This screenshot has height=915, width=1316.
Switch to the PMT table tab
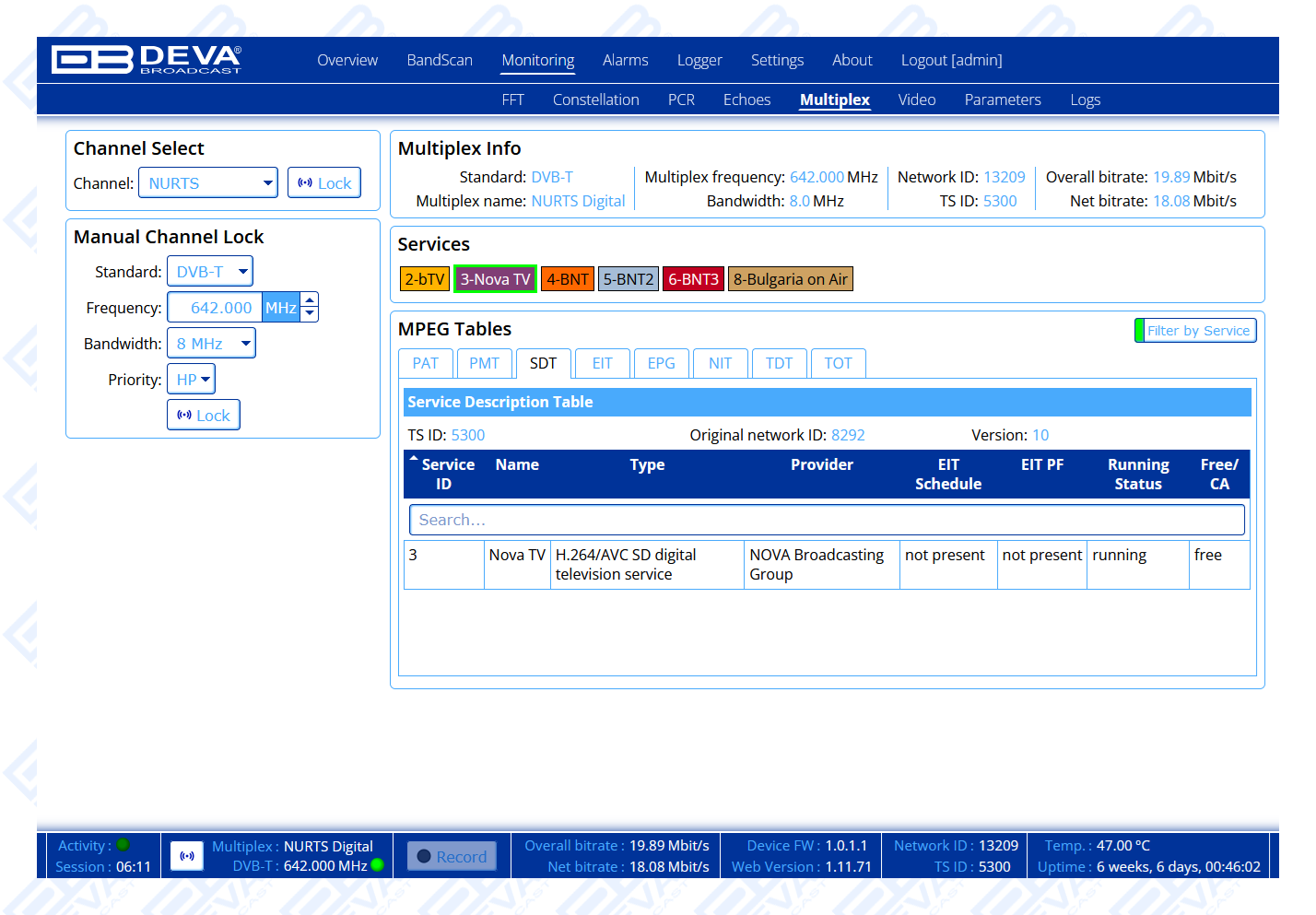(x=484, y=363)
